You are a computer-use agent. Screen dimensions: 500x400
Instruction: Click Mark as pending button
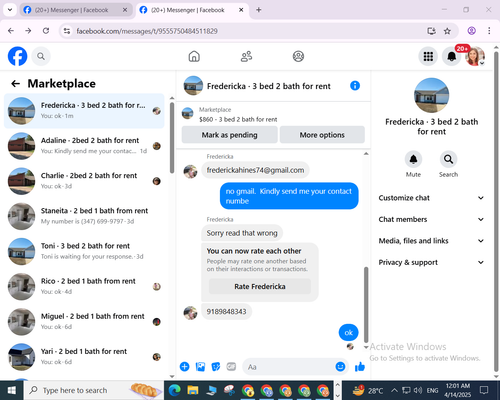tap(230, 135)
